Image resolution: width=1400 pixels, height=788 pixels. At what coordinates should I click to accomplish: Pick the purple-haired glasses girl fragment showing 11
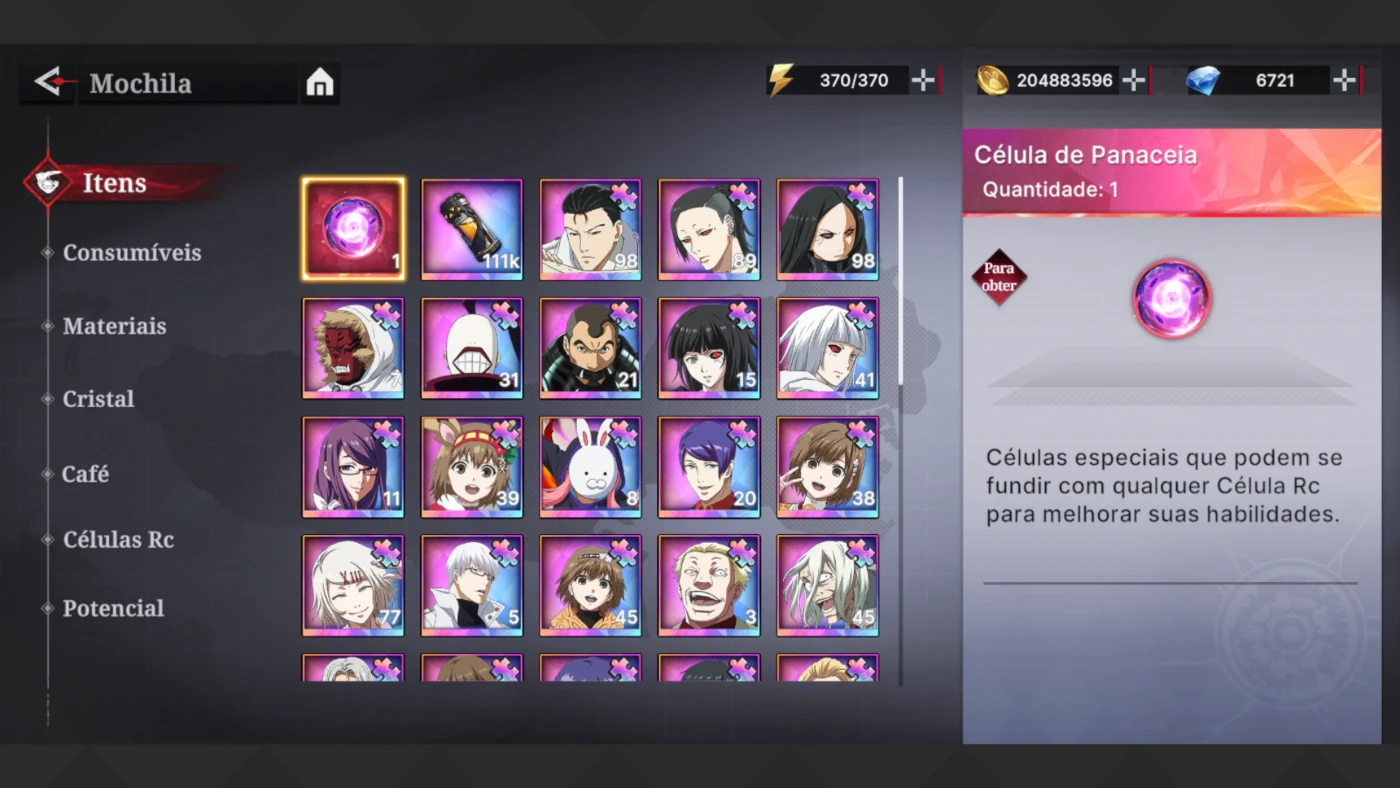pyautogui.click(x=353, y=467)
